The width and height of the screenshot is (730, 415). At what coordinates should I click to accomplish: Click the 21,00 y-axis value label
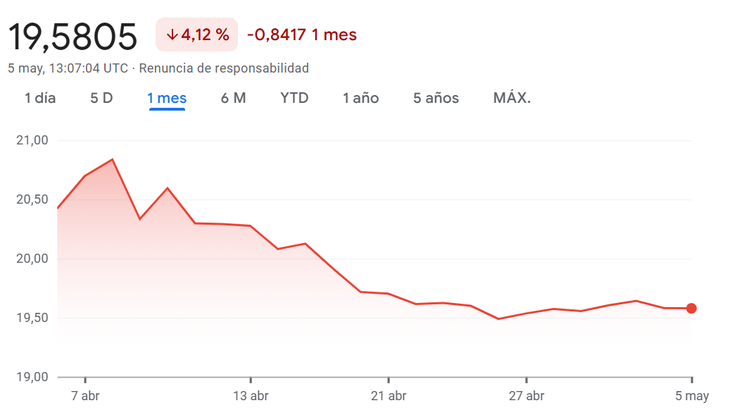click(33, 141)
